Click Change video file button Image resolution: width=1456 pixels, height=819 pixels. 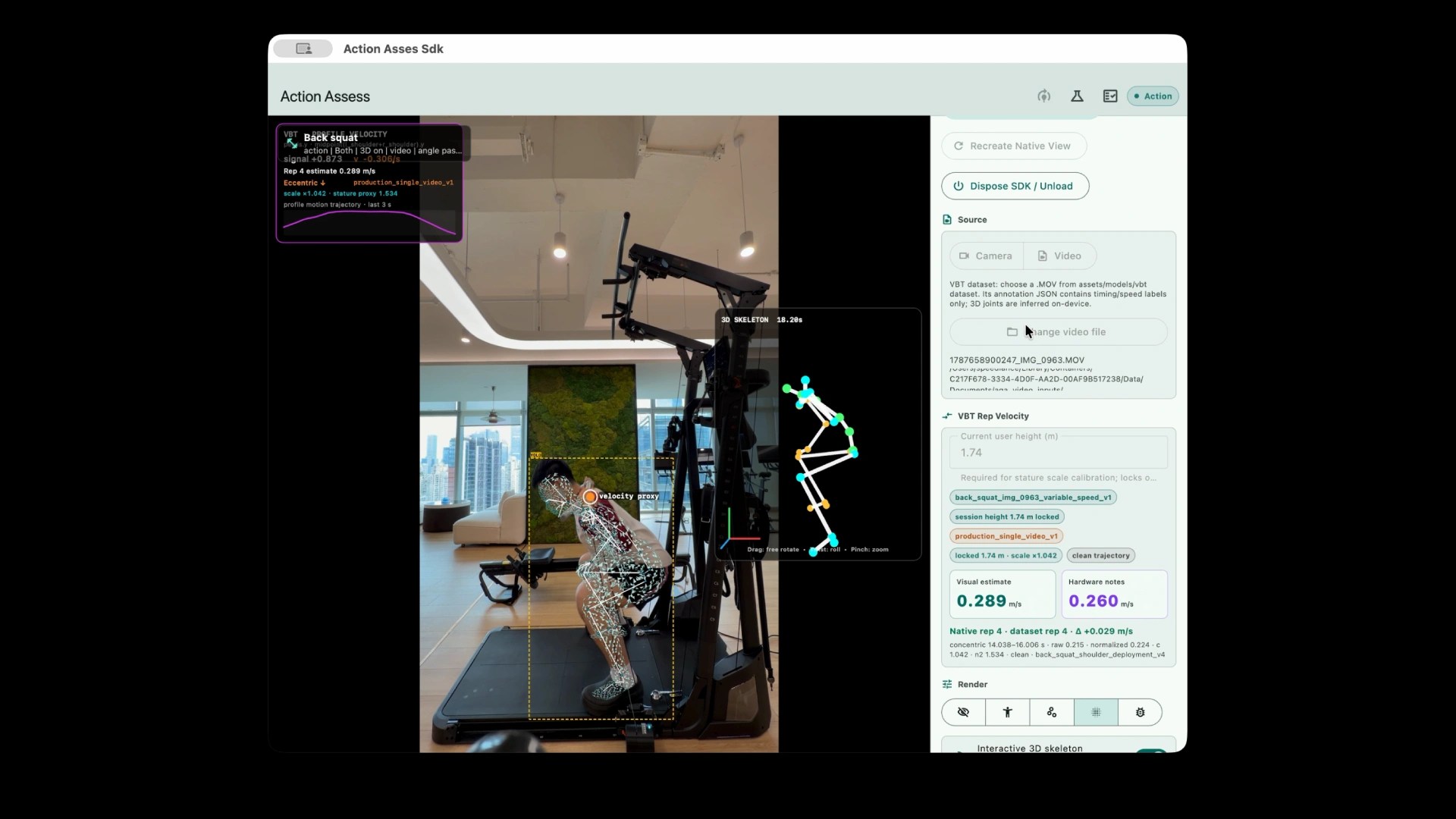click(1058, 332)
